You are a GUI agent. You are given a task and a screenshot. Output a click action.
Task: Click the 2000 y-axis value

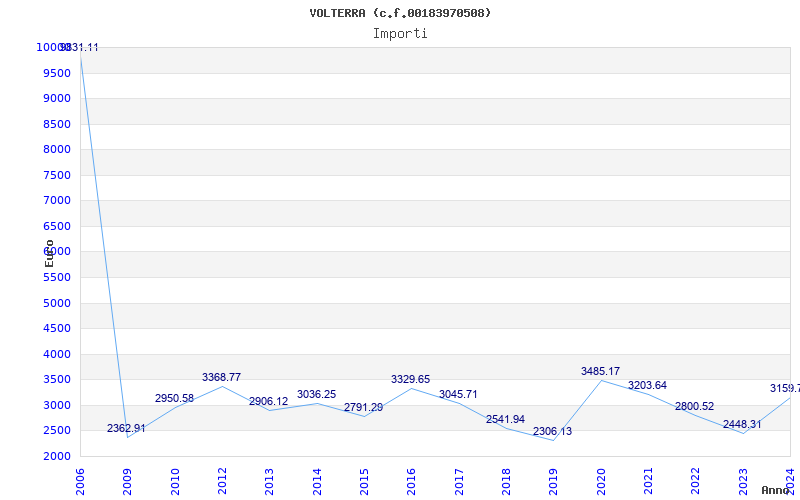[x=57, y=456]
